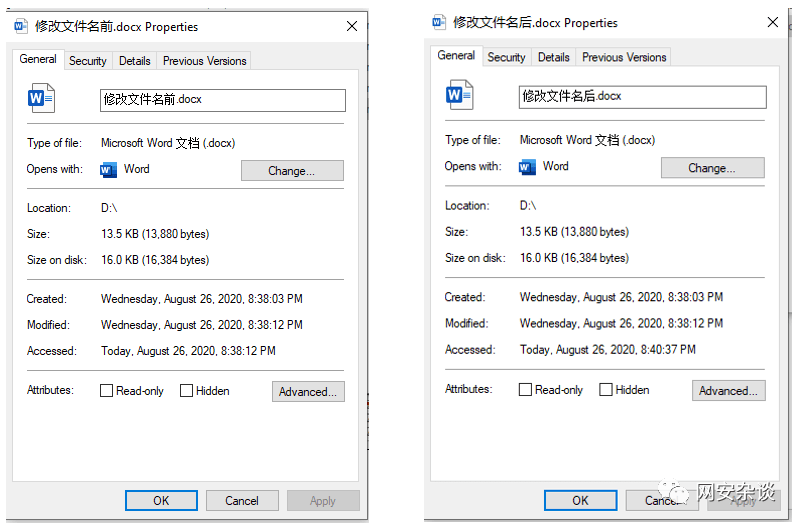Click the Word app icon next to Opens with in 修改文件名后 window

pos(527,167)
